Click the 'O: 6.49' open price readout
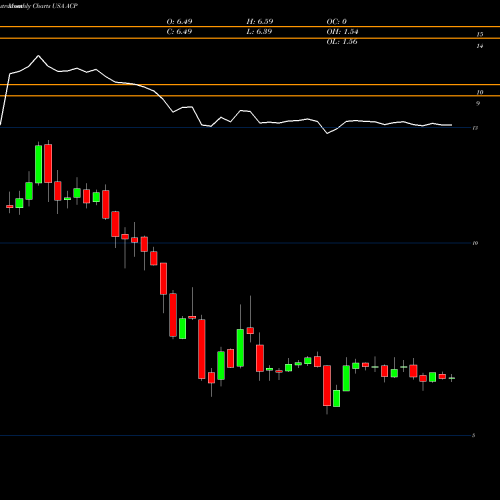The width and height of the screenshot is (500, 500). click(x=179, y=22)
